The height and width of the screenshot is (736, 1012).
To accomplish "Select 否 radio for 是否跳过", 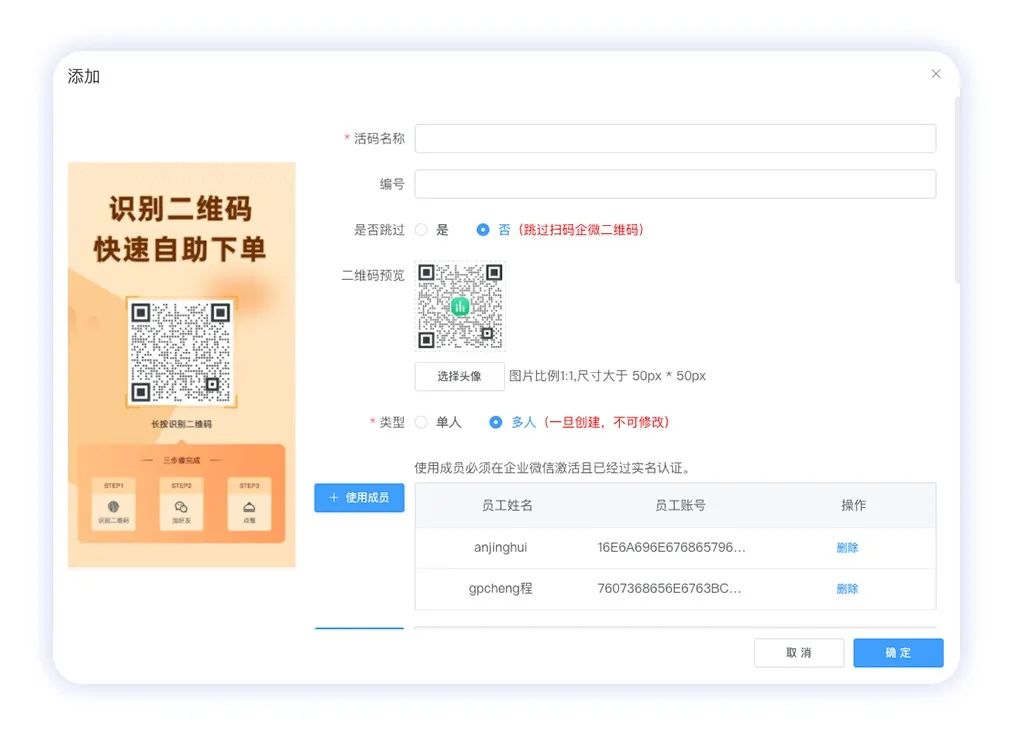I will tap(483, 230).
